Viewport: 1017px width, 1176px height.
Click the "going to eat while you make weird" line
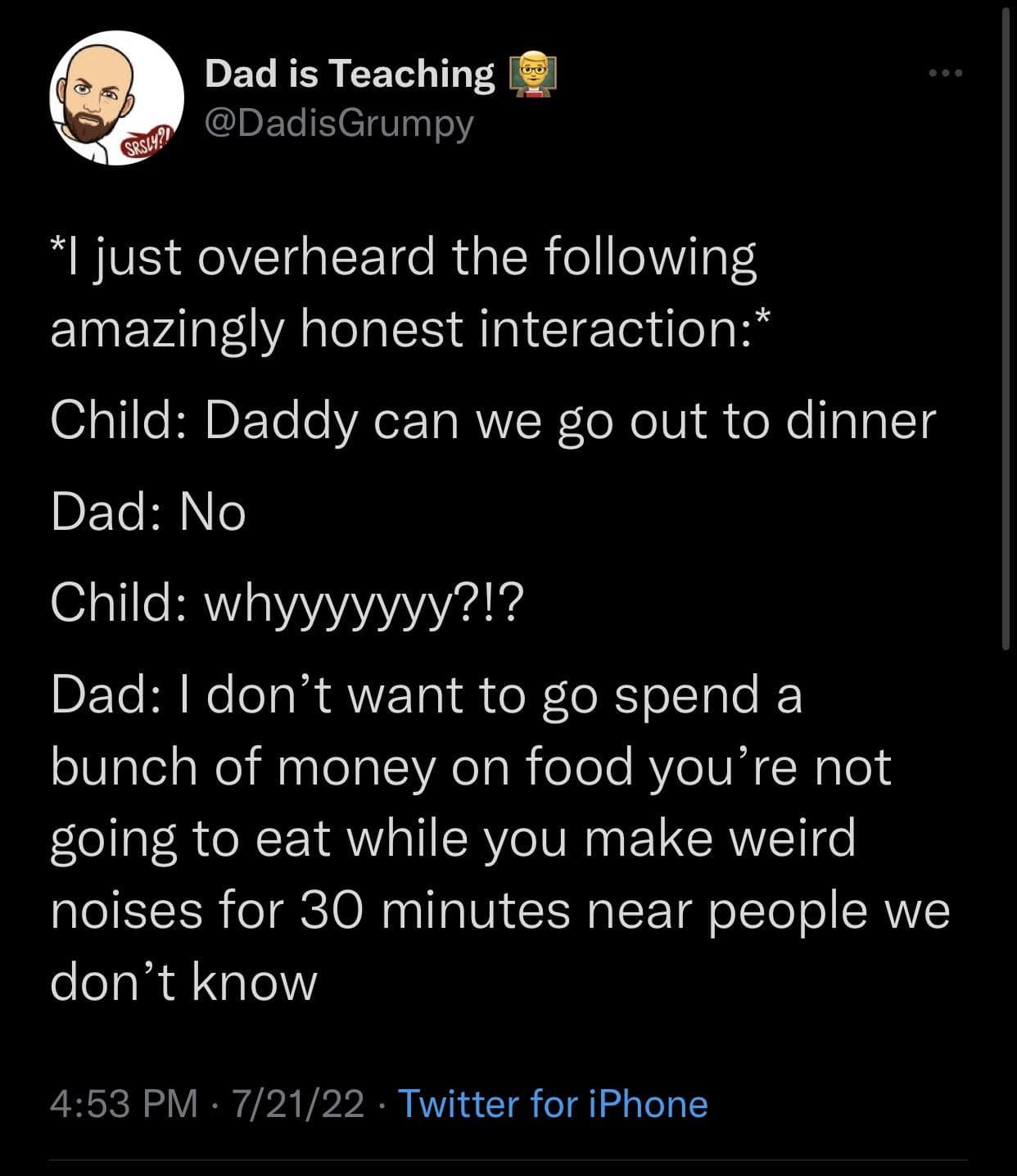tap(453, 839)
